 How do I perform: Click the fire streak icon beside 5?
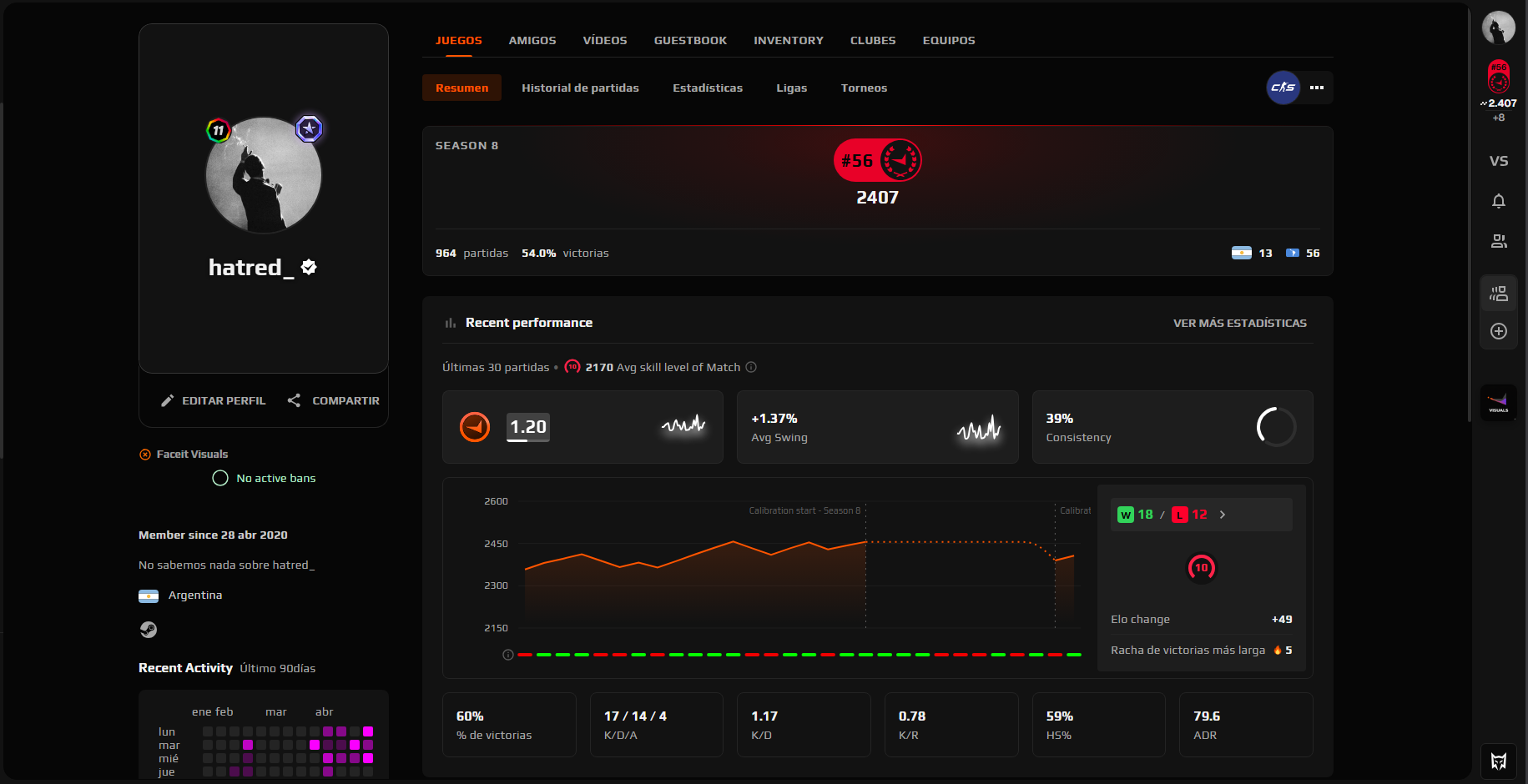click(1278, 650)
